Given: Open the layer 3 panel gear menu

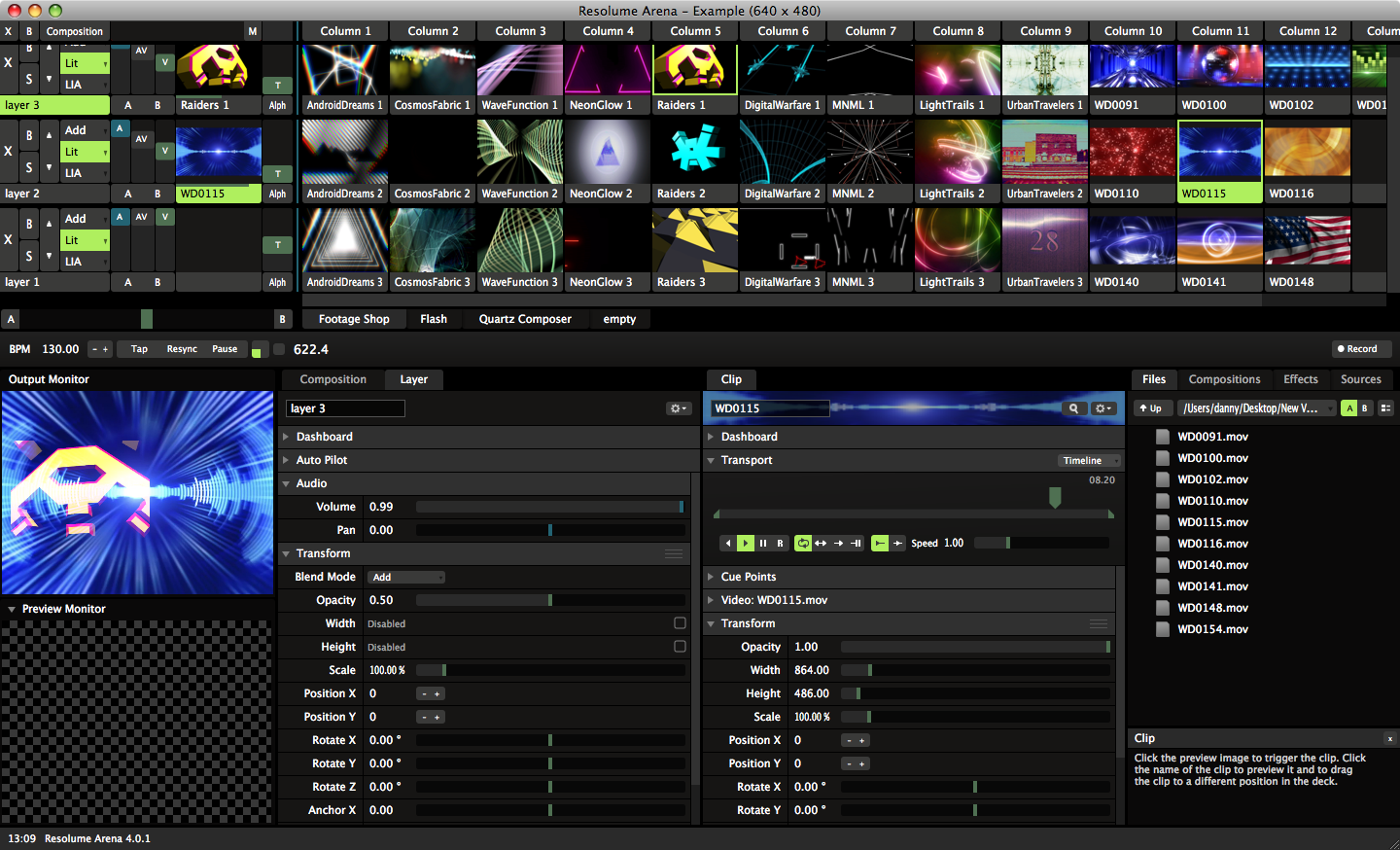Looking at the screenshot, I should tap(679, 408).
